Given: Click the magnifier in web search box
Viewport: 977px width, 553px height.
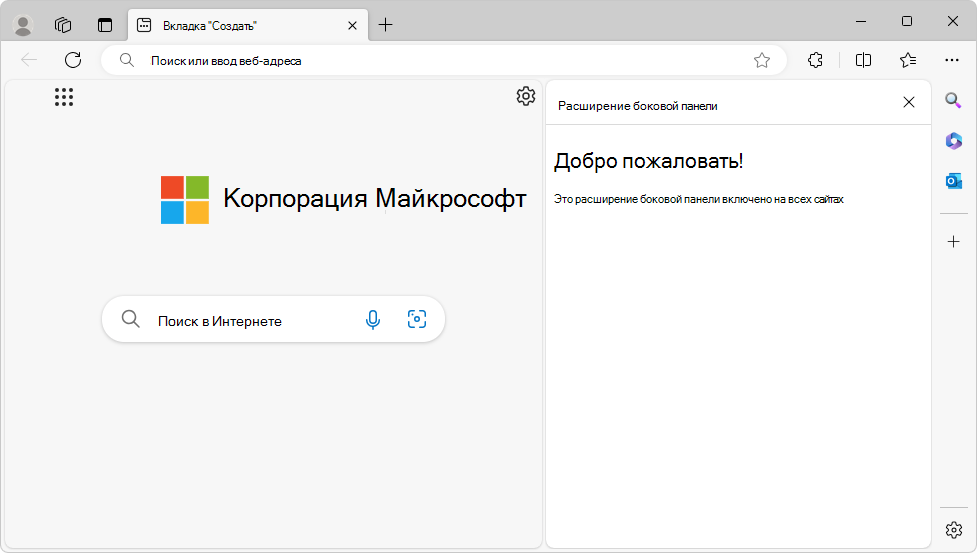Looking at the screenshot, I should [x=130, y=319].
